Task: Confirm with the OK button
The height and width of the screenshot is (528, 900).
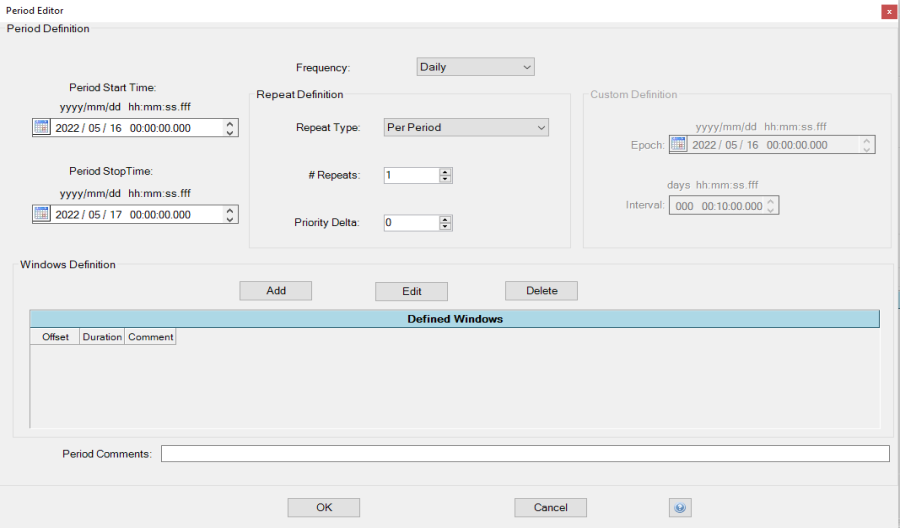Action: point(323,507)
